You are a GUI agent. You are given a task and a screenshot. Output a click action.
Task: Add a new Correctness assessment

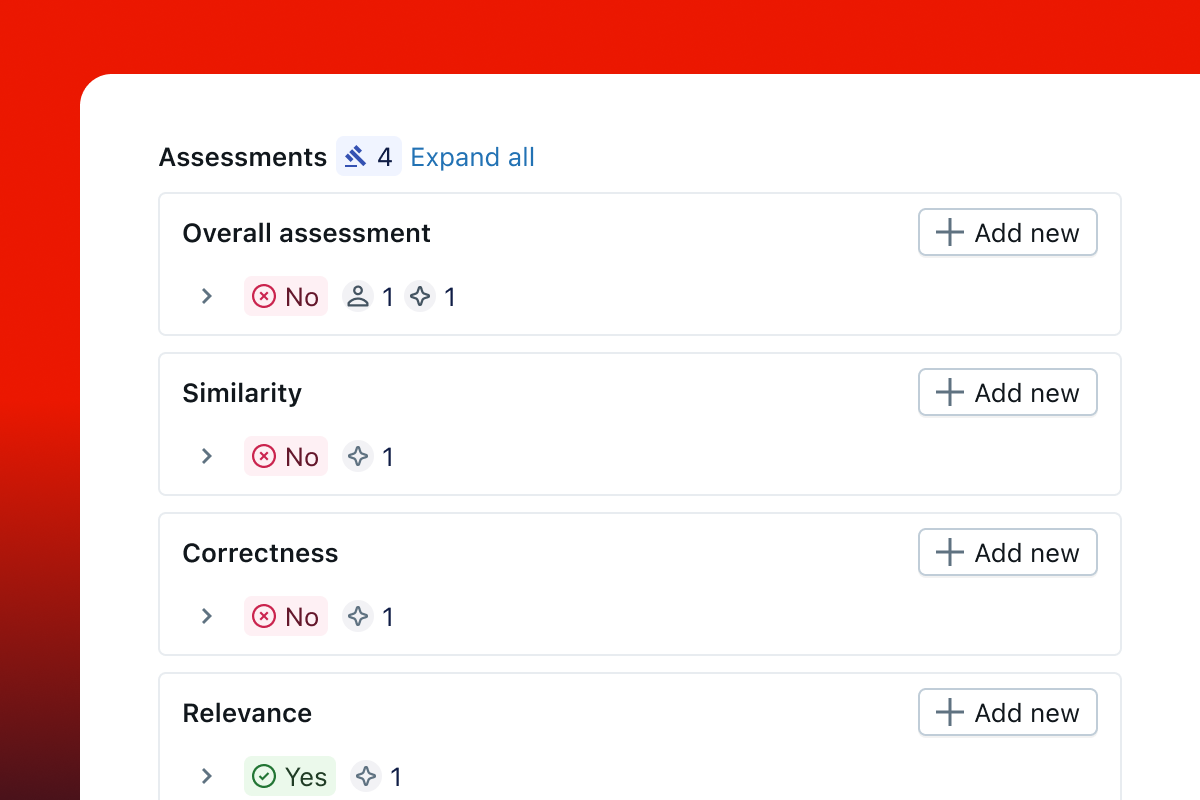tap(1007, 552)
